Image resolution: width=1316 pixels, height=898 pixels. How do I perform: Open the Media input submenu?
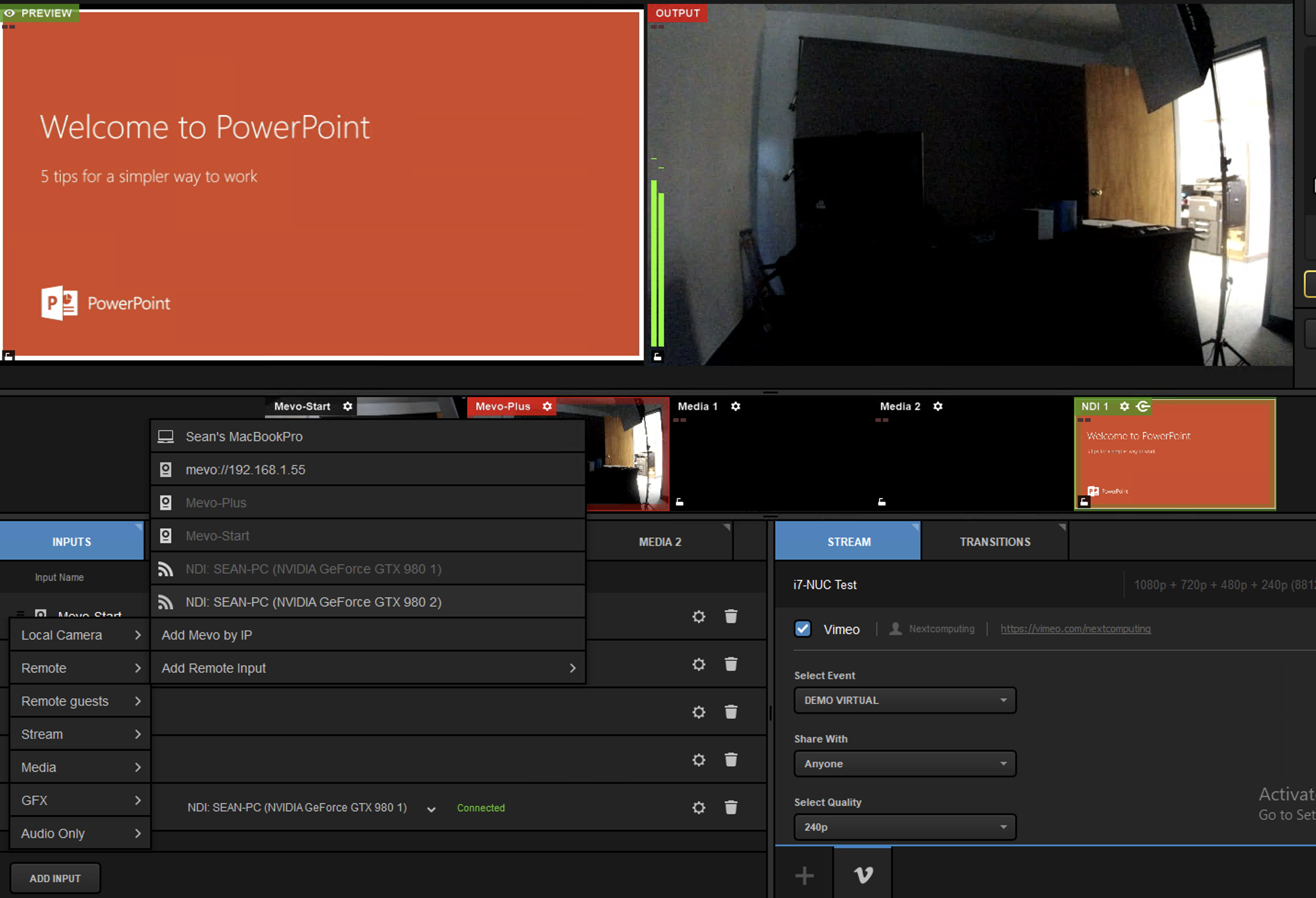pos(80,767)
